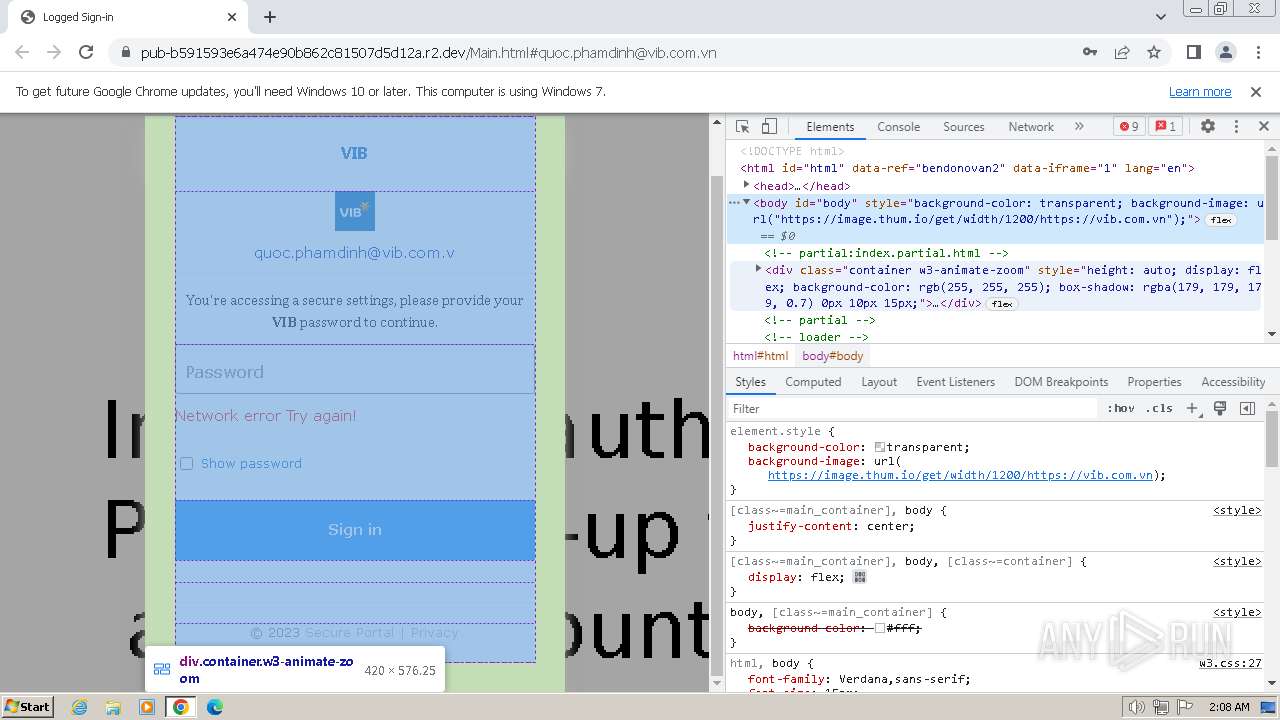Image resolution: width=1280 pixels, height=720 pixels.
Task: Select the html#html breadcrumb
Action: [760, 356]
